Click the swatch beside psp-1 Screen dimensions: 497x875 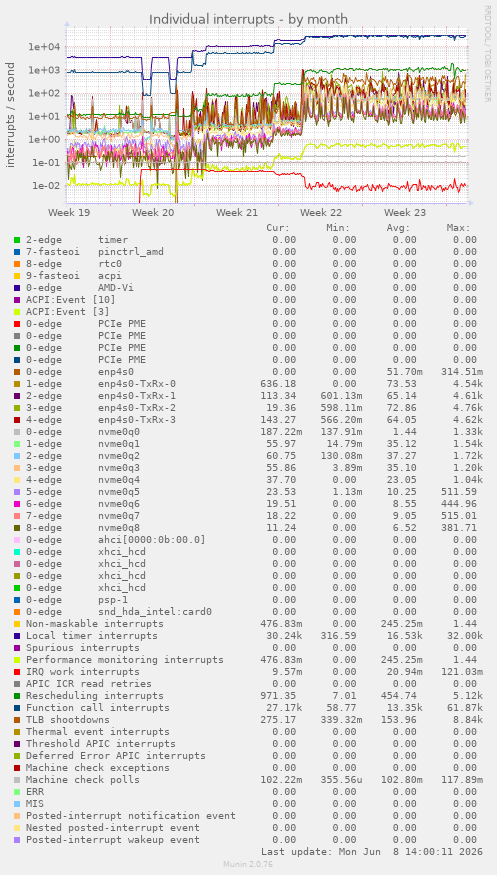pyautogui.click(x=17, y=600)
